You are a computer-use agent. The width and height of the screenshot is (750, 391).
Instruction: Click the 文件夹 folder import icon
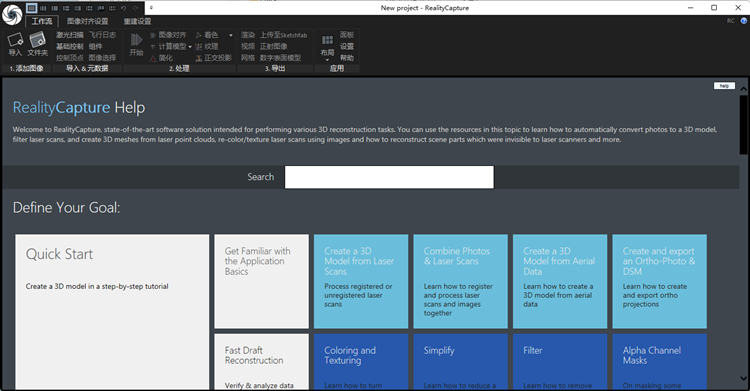coord(37,40)
